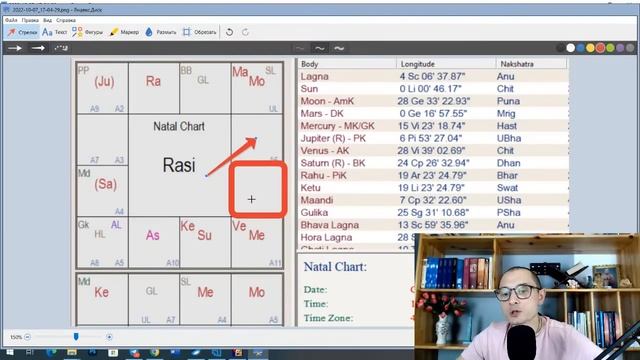Click the Mercury - MK/GK row
This screenshot has height=360, width=640.
433,126
